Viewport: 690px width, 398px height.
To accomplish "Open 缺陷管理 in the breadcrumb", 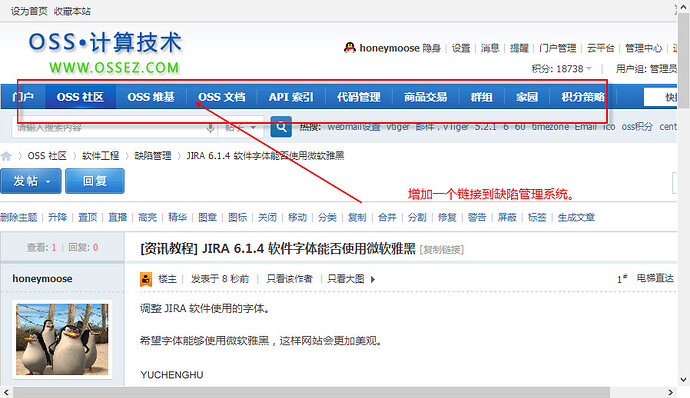I will [153, 156].
